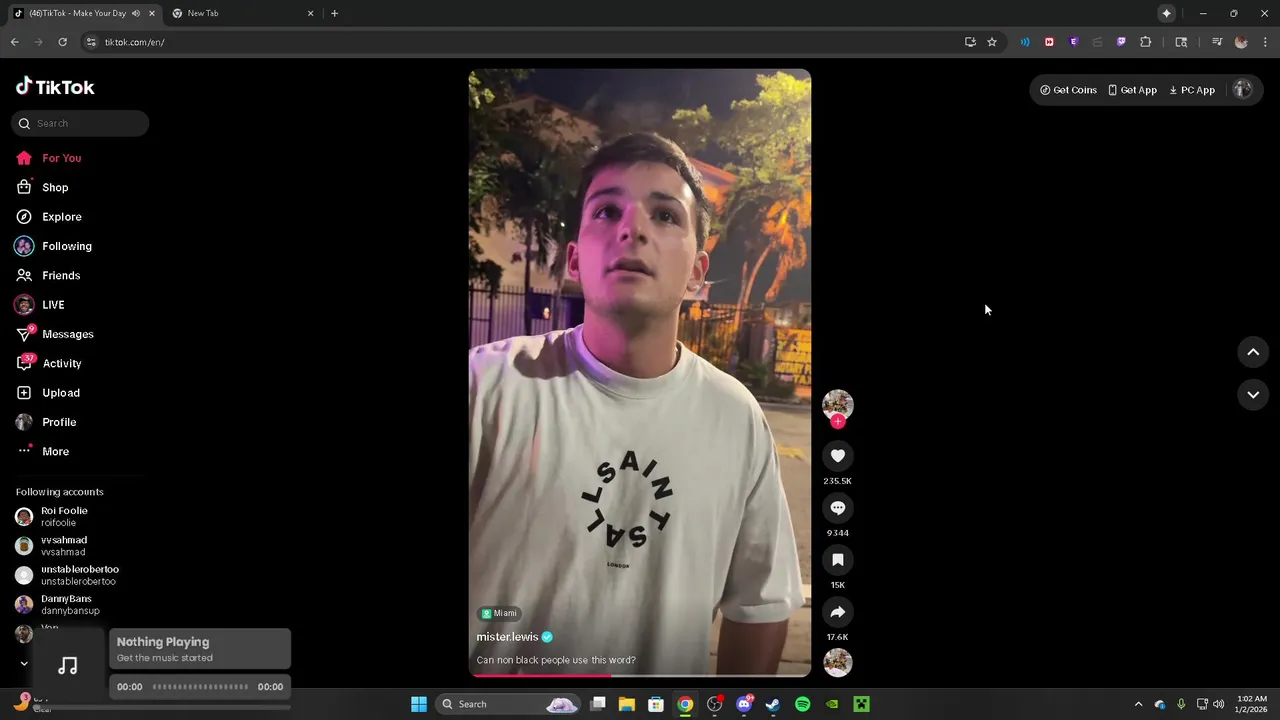This screenshot has width=1280, height=720.
Task: Reload the page
Action: [62, 42]
